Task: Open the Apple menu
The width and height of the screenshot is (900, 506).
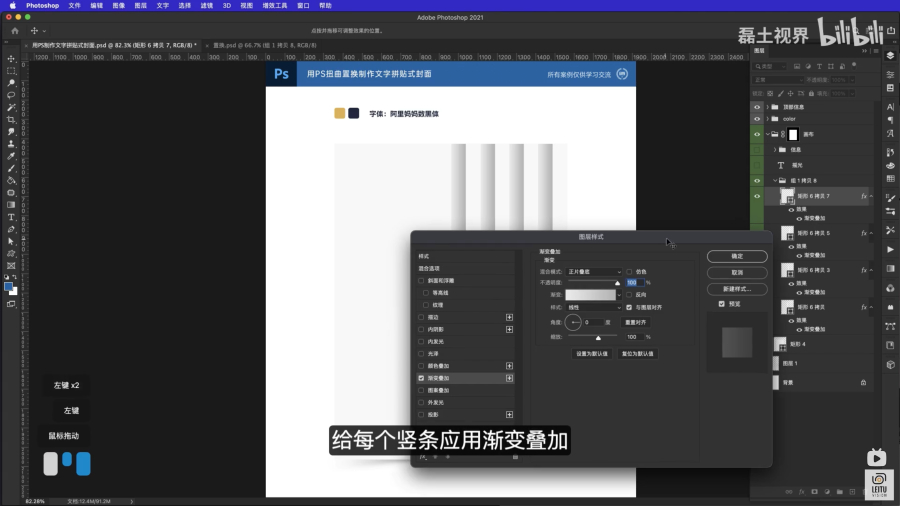Action: click(x=12, y=5)
